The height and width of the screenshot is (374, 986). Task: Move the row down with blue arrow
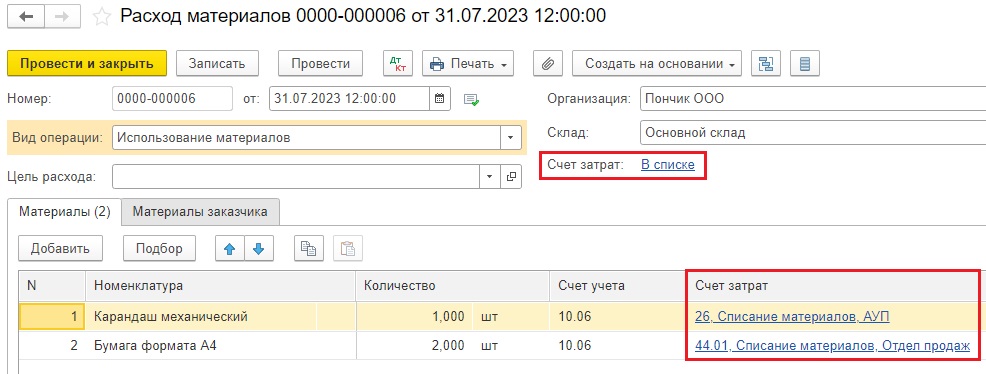258,248
